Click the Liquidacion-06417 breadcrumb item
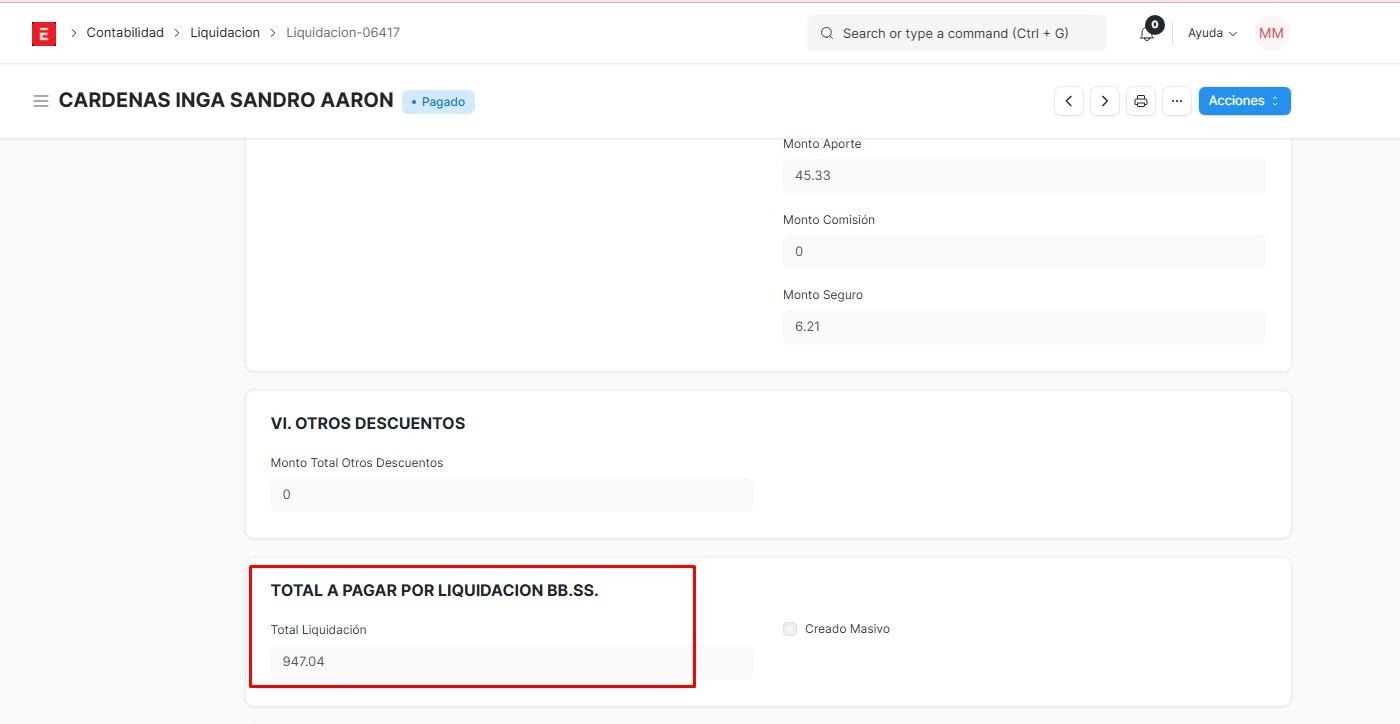This screenshot has width=1400, height=724. tap(343, 33)
